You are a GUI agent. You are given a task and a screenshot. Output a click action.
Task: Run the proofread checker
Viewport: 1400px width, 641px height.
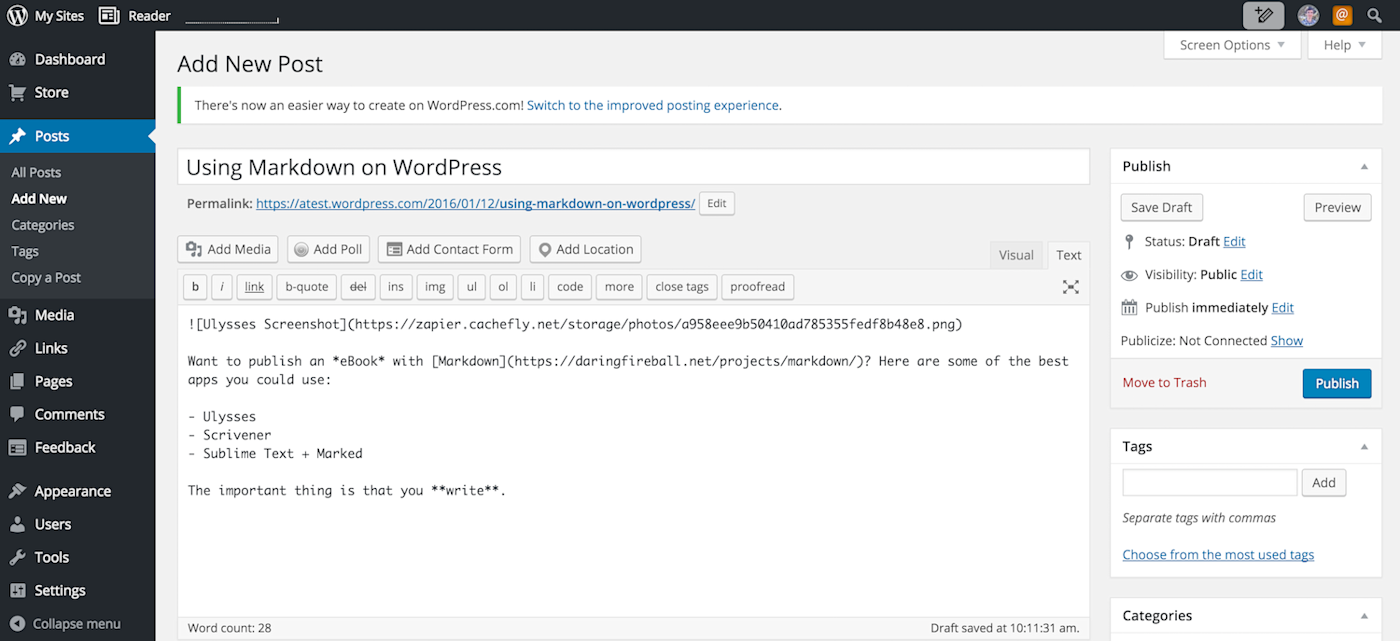pyautogui.click(x=758, y=286)
